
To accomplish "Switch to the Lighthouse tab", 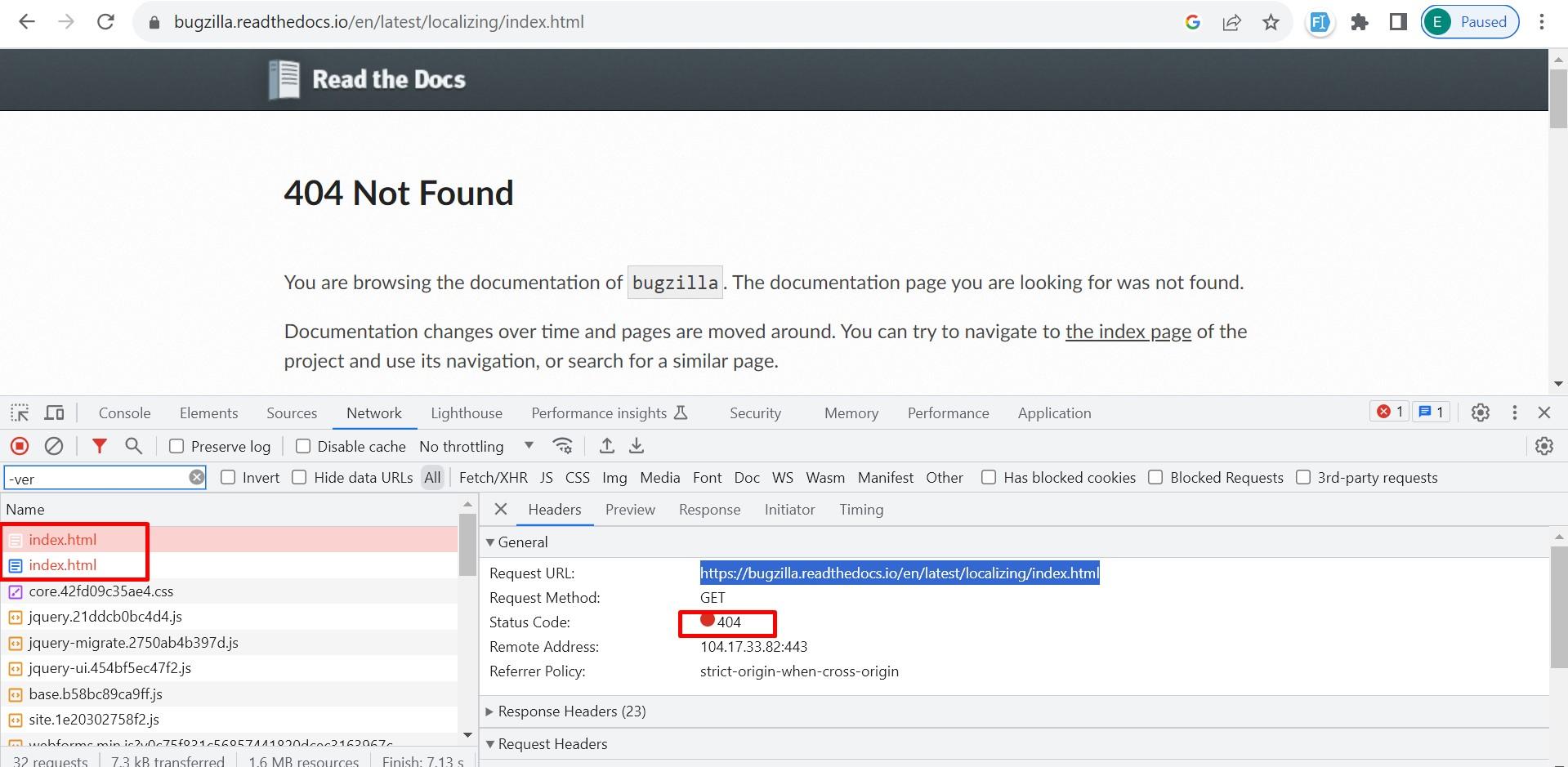I will pyautogui.click(x=467, y=413).
